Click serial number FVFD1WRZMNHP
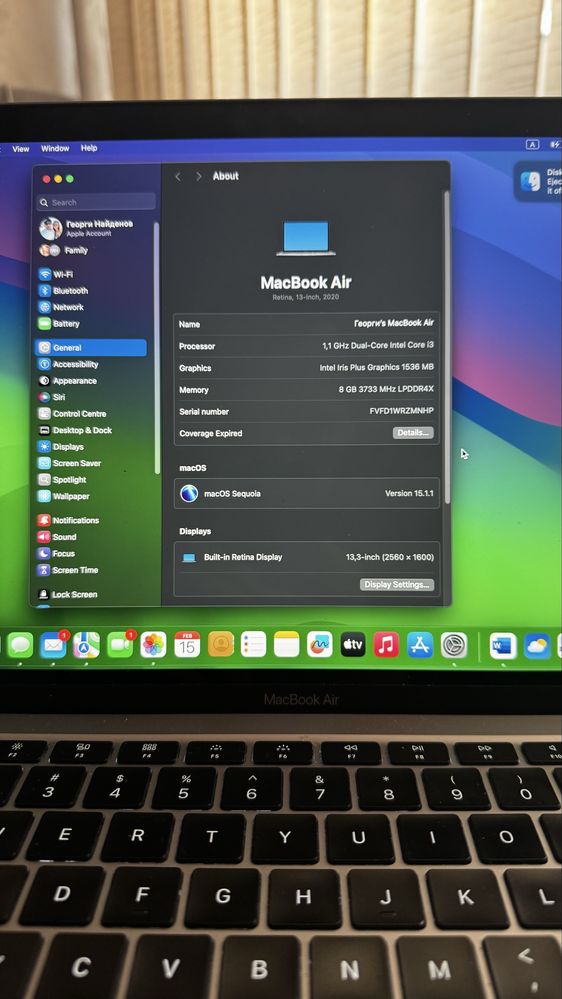562x999 pixels. pyautogui.click(x=401, y=412)
